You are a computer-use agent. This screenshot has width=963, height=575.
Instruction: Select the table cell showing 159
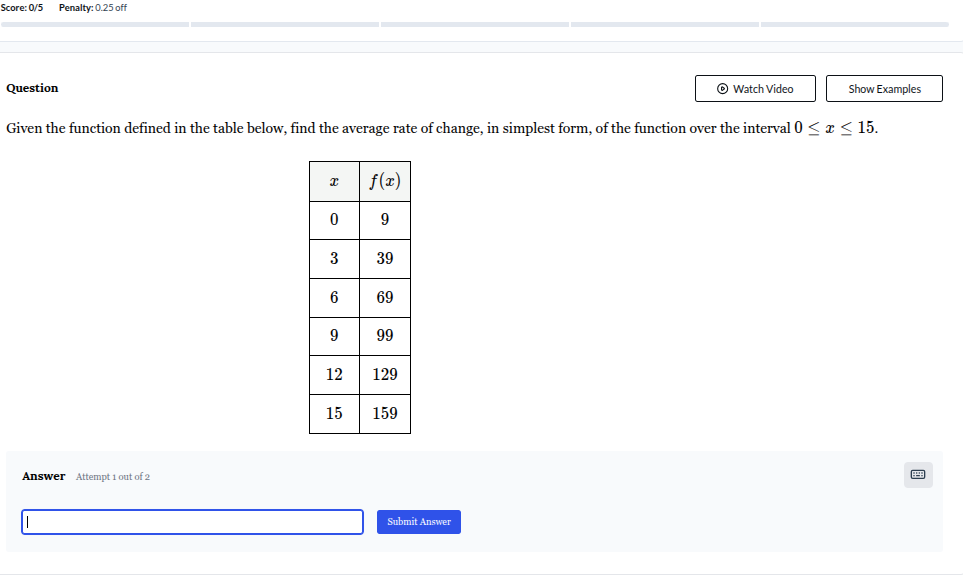coord(385,413)
